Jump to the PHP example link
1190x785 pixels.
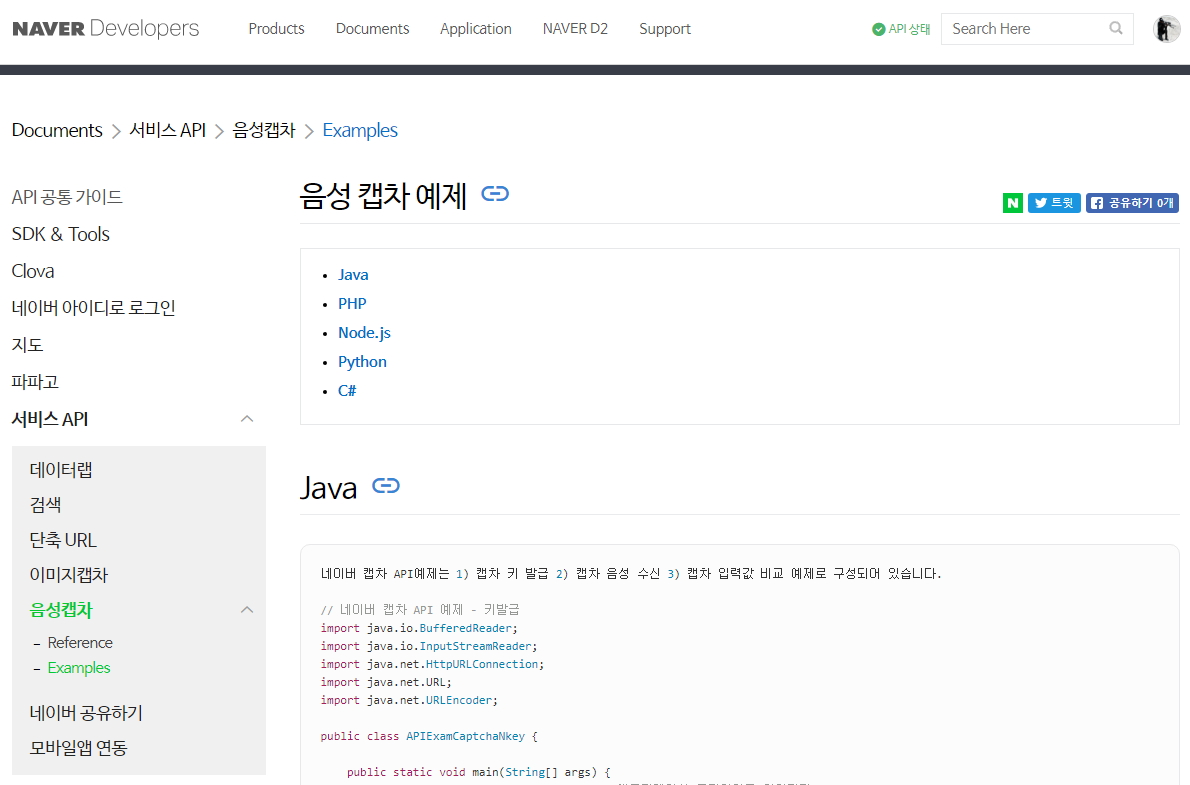pos(352,304)
